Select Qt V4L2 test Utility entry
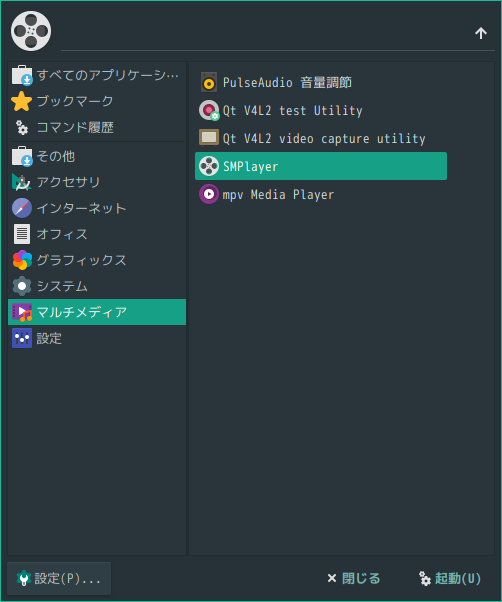 [321, 111]
